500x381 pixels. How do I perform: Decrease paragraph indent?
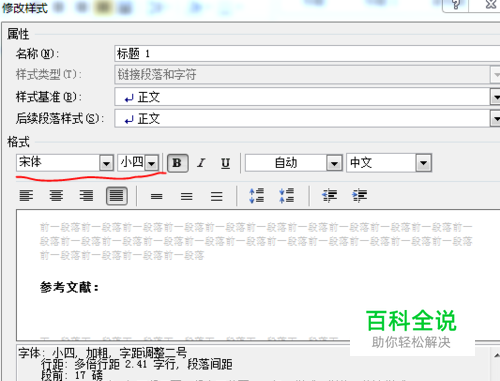click(329, 196)
